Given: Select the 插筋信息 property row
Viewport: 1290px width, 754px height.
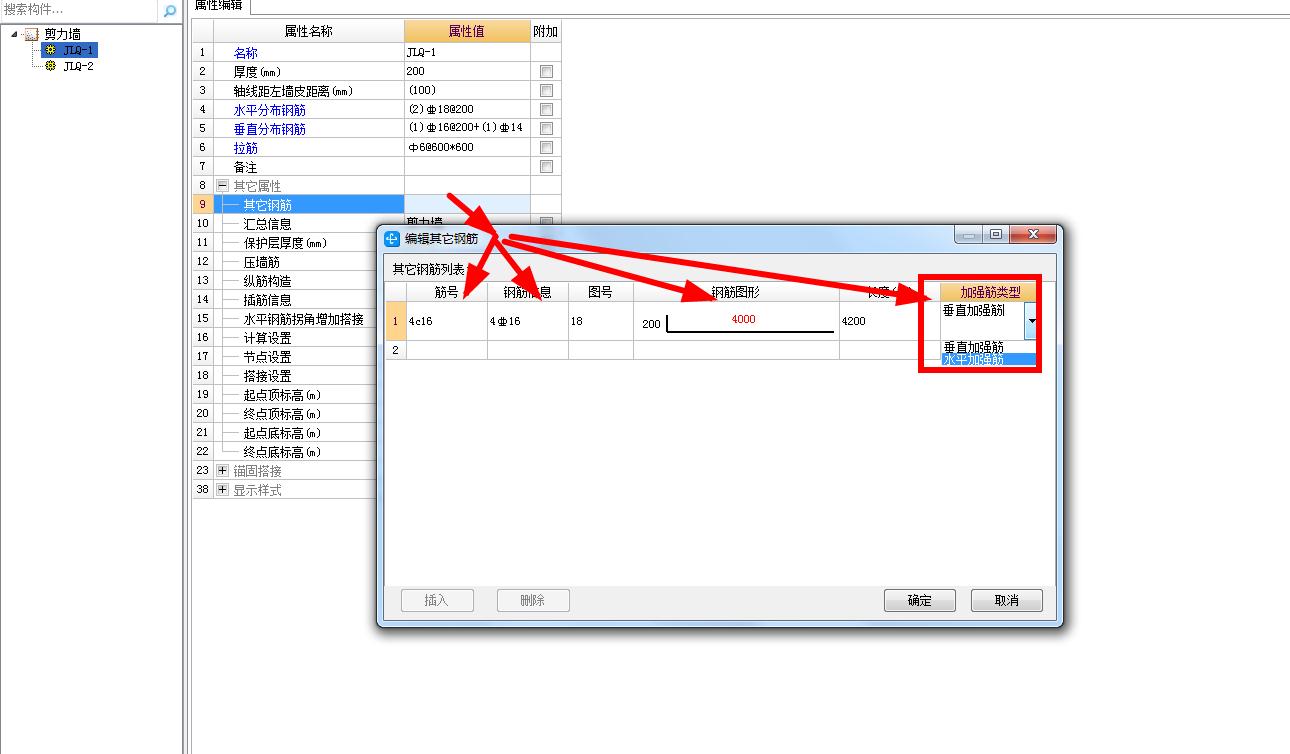Looking at the screenshot, I should tap(295, 299).
